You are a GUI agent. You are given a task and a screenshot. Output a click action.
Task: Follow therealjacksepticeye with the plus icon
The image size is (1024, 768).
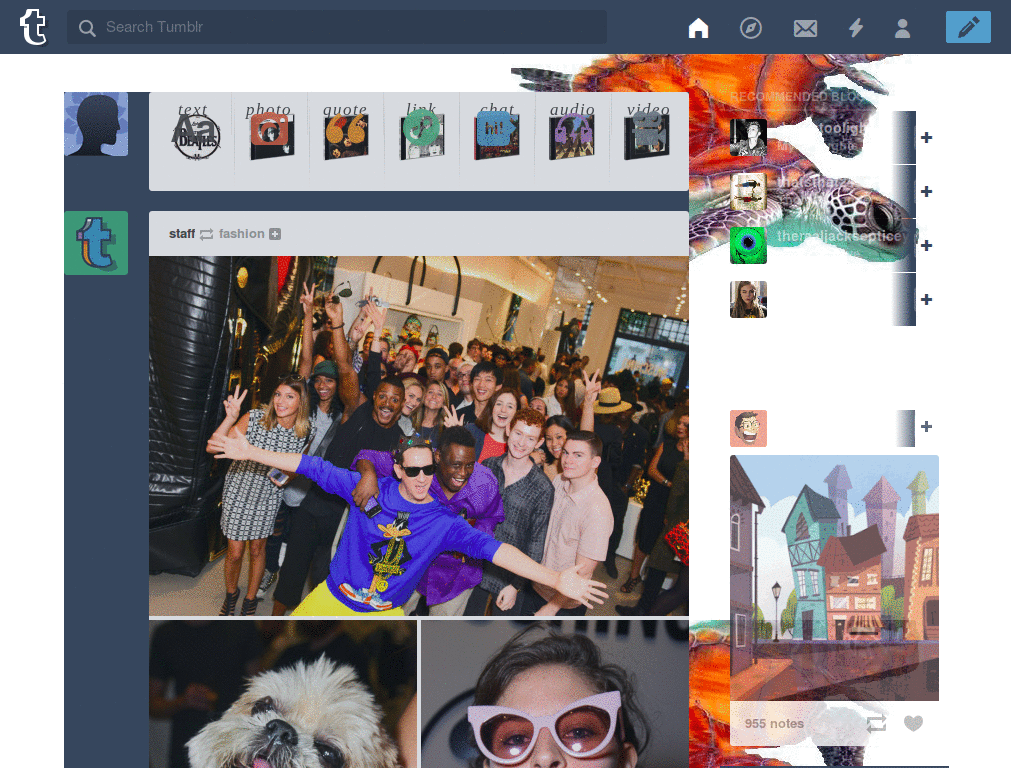click(926, 246)
